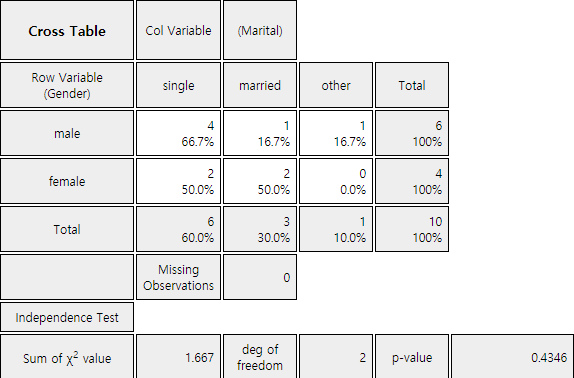Click the male single cell showing 66.7%

coord(178,133)
